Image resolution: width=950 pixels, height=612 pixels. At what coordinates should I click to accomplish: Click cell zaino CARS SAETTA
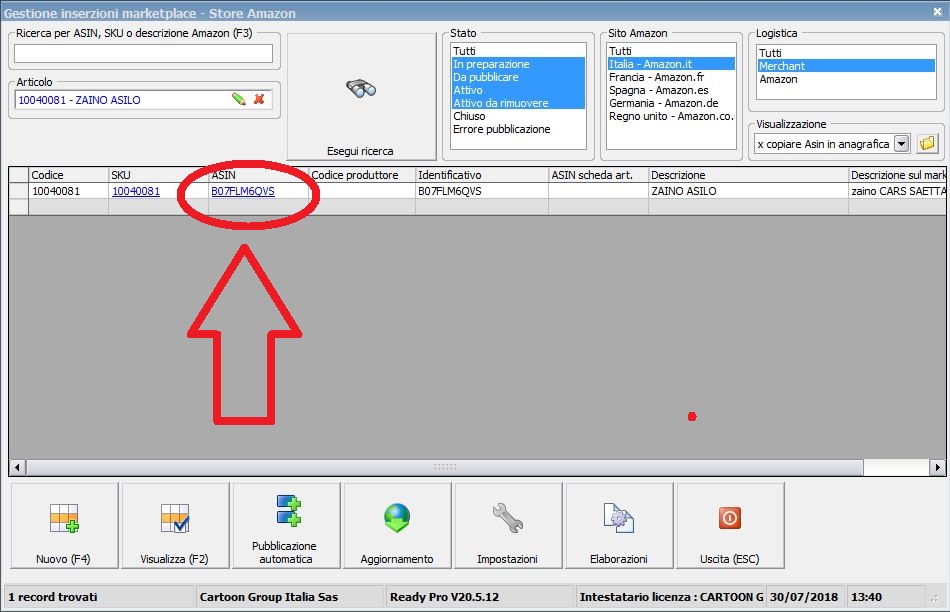tap(897, 191)
